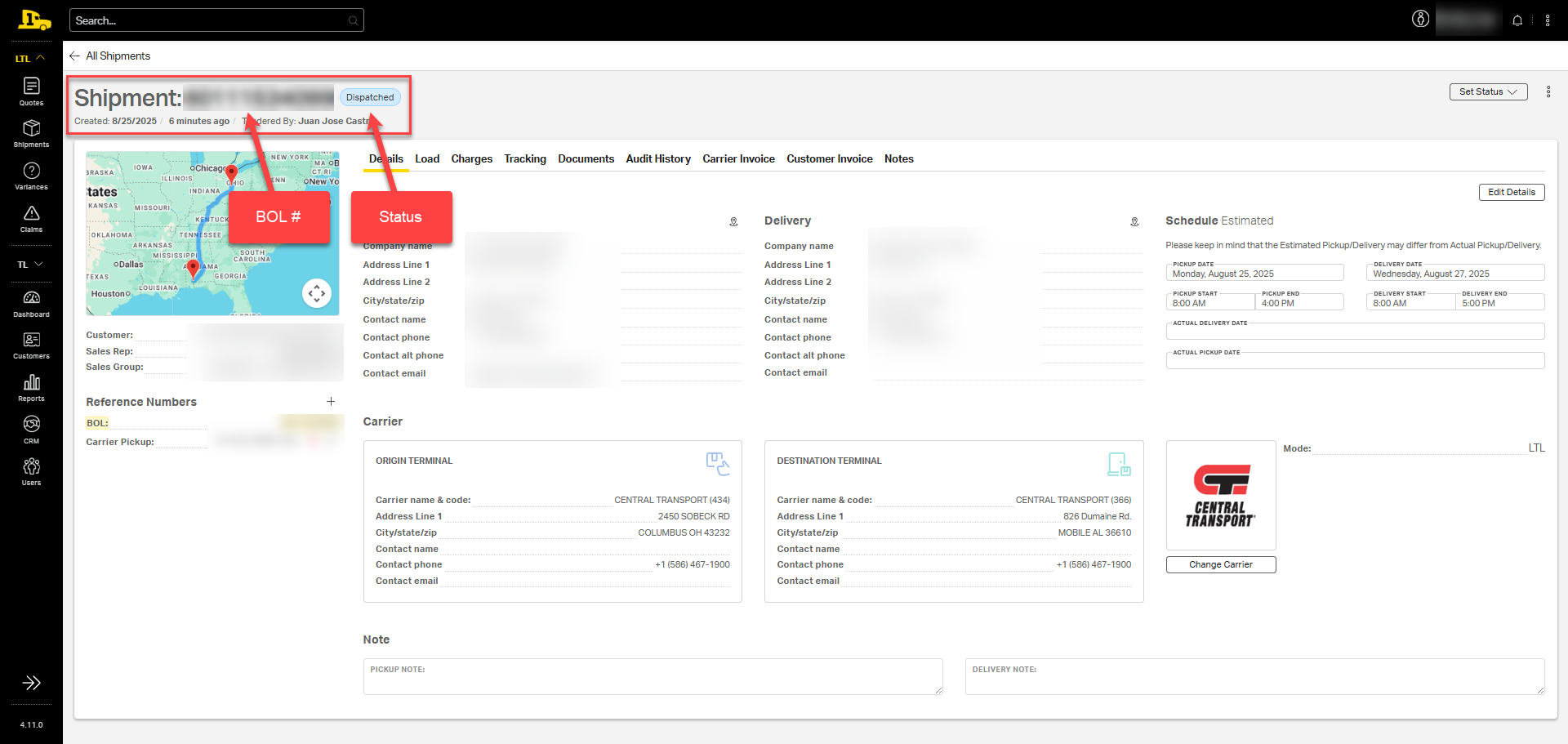Click the BOL reference label
Screen dimensions: 1568x744
(x=97, y=423)
